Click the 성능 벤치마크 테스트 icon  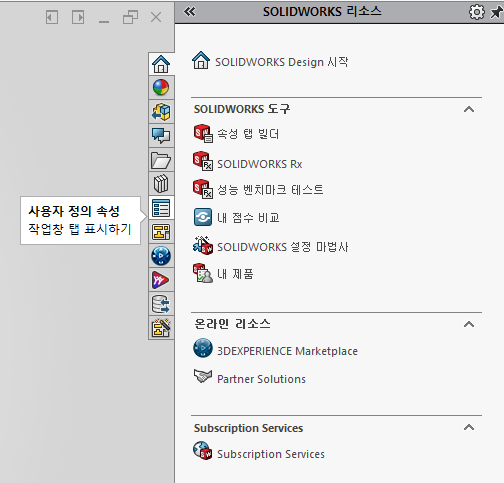[x=203, y=189]
